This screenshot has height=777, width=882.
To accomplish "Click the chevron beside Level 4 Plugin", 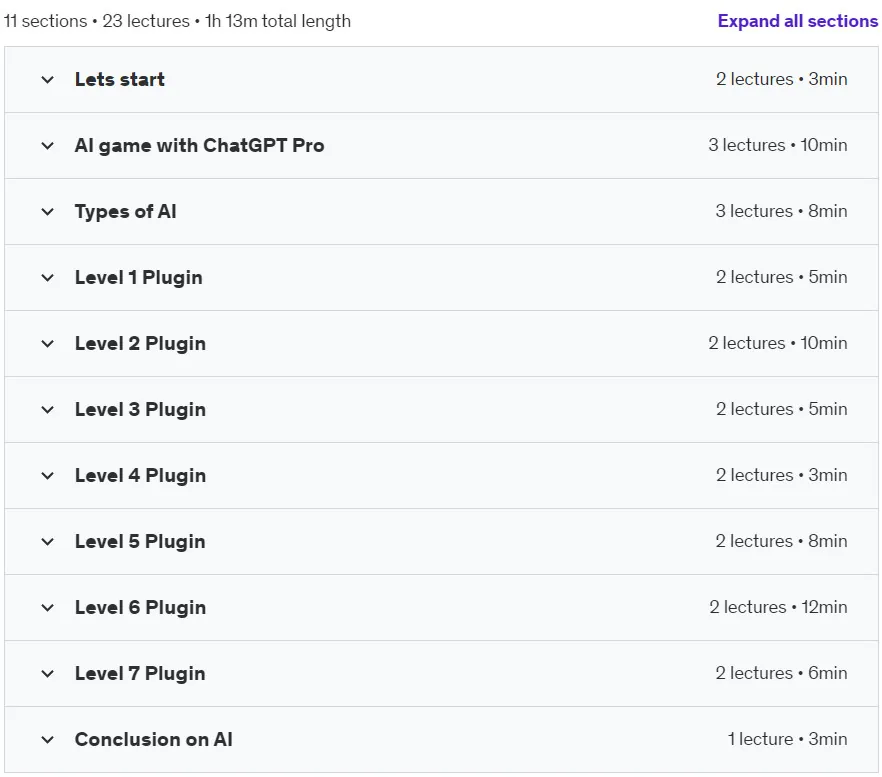I will coord(48,475).
